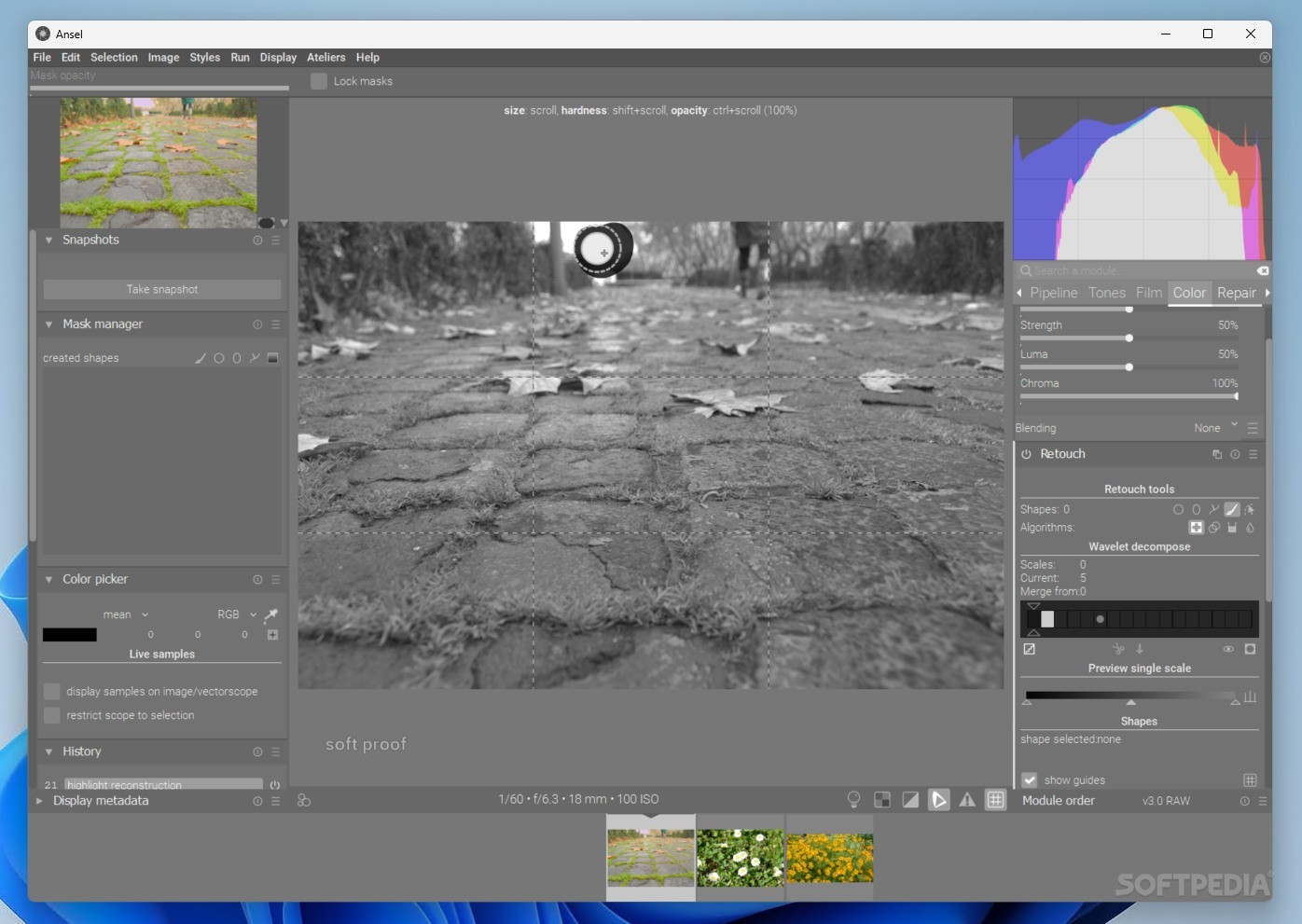The height and width of the screenshot is (924, 1302).
Task: Open the File menu
Action: [x=42, y=58]
